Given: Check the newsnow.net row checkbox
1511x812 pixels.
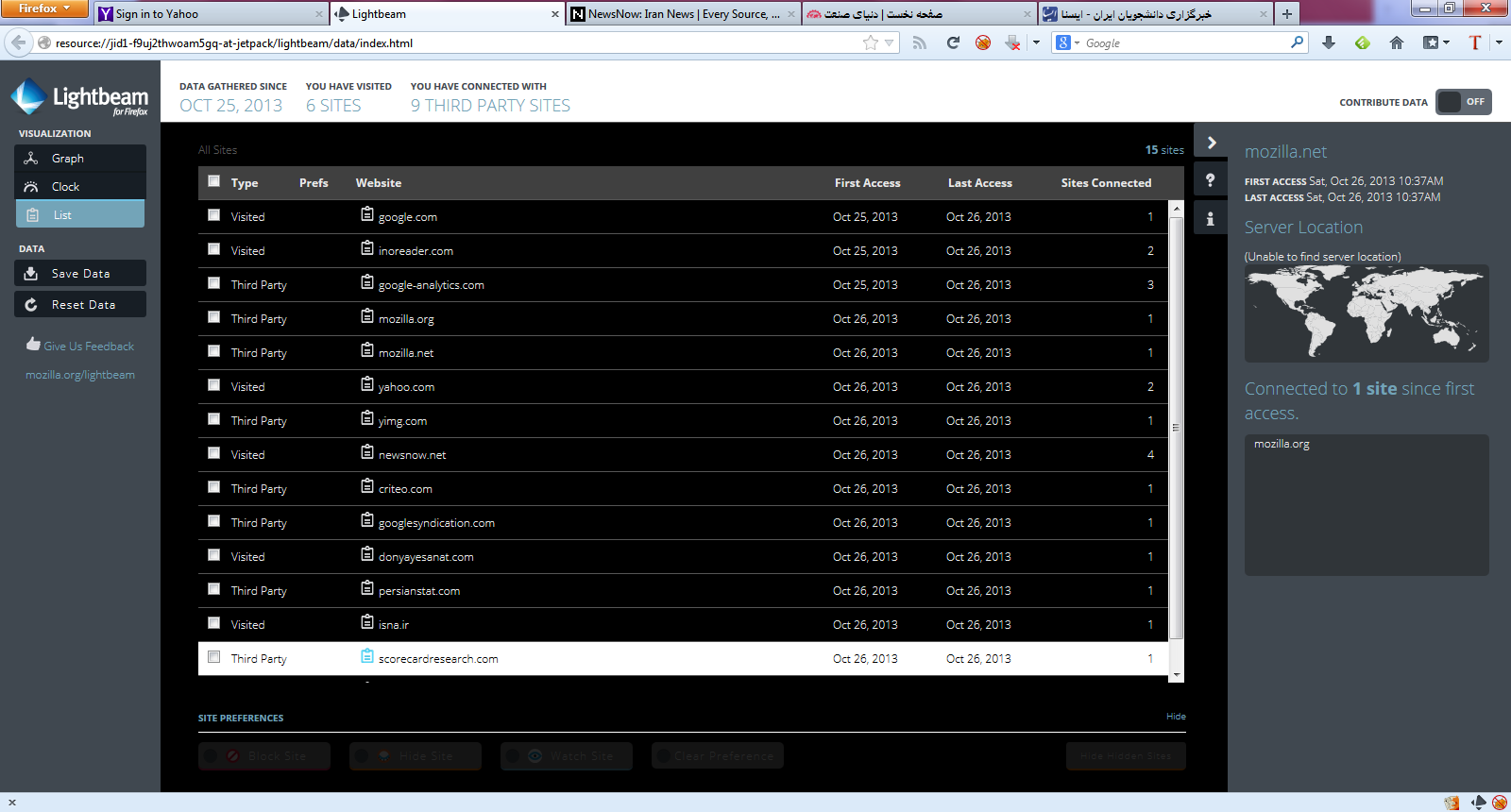Looking at the screenshot, I should (x=214, y=453).
